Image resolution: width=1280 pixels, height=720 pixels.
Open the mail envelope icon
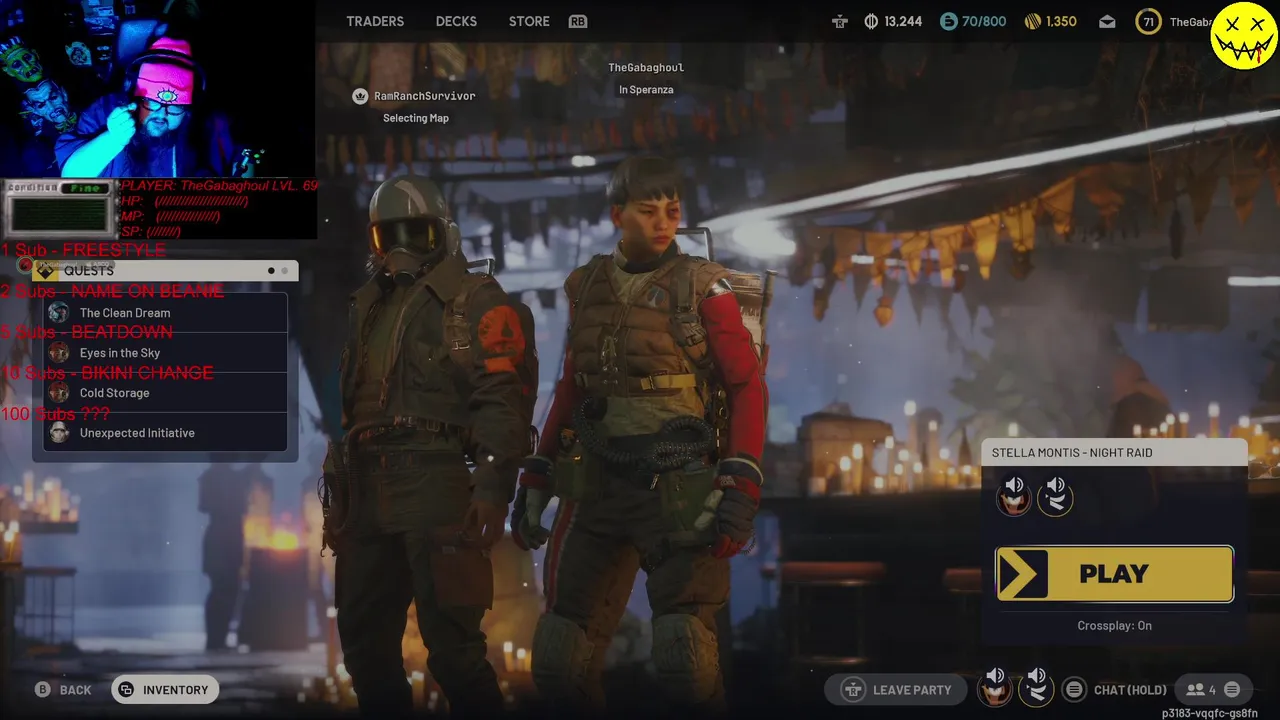[1107, 21]
